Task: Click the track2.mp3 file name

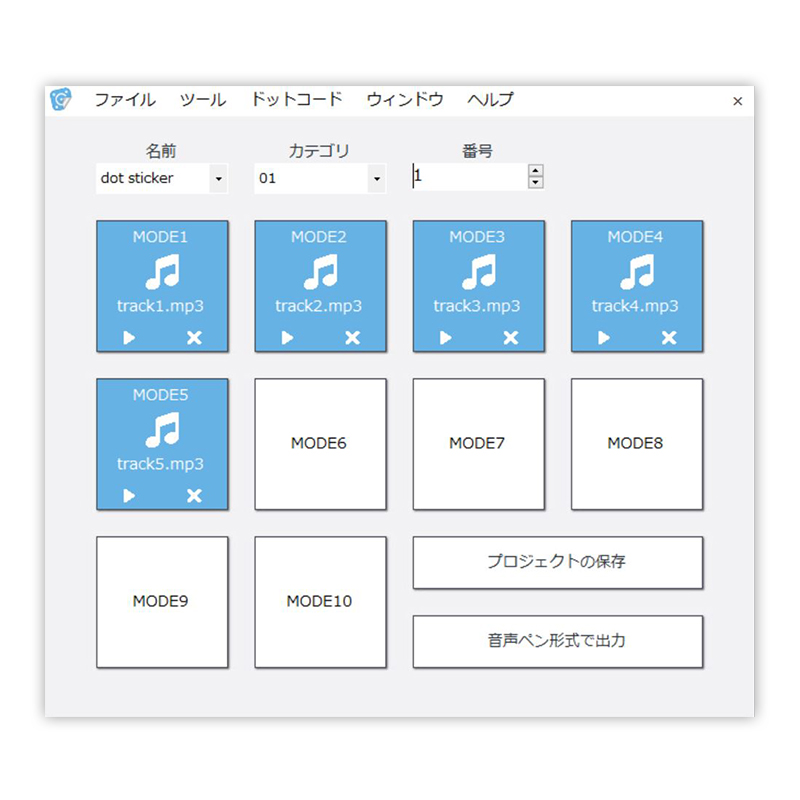Action: [x=318, y=306]
